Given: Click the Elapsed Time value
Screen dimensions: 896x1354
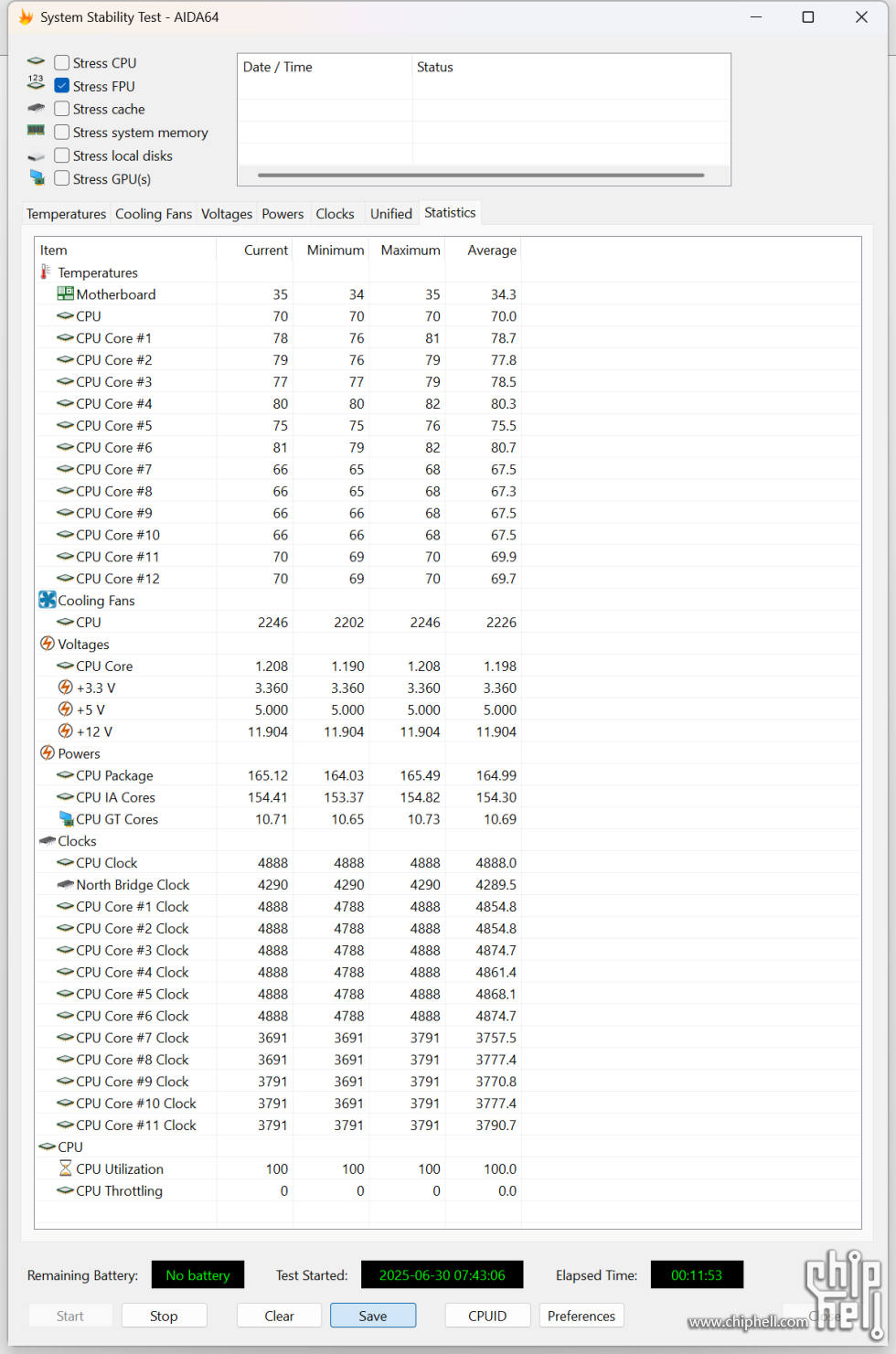Looking at the screenshot, I should [697, 1274].
